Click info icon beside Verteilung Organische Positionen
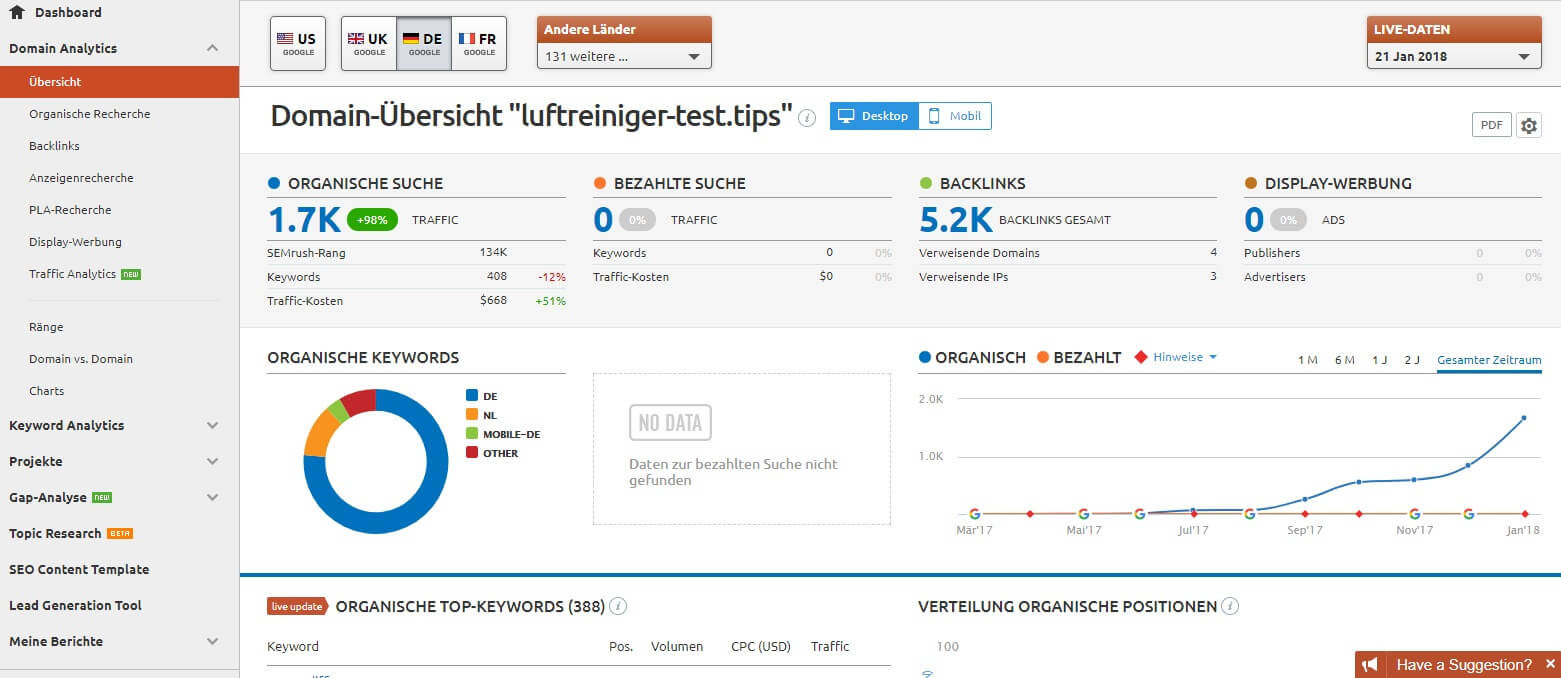Image resolution: width=1561 pixels, height=678 pixels. pyautogui.click(x=1230, y=606)
